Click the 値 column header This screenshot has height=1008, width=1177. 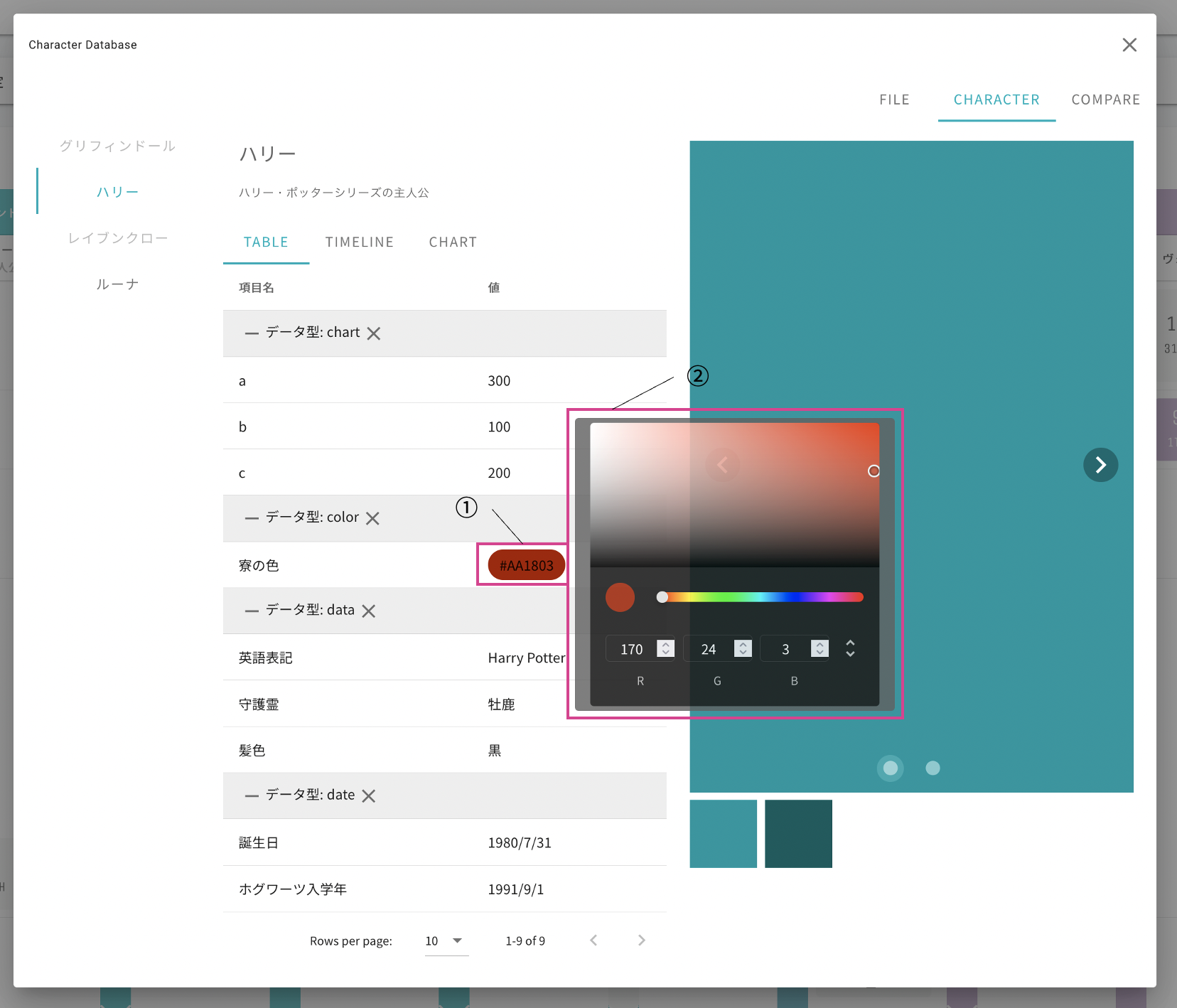[x=494, y=288]
